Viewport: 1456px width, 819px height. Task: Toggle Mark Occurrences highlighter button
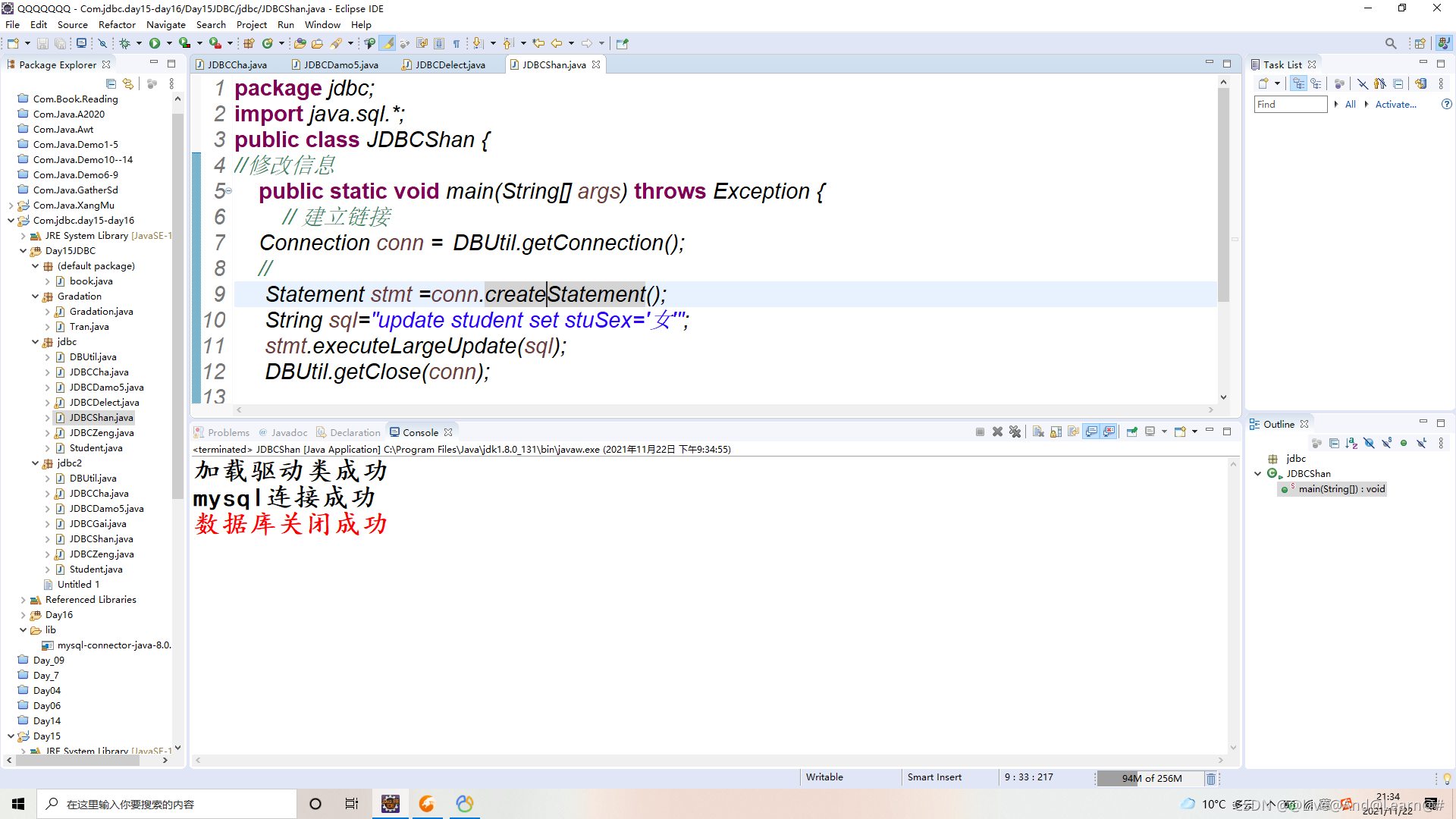[x=388, y=43]
